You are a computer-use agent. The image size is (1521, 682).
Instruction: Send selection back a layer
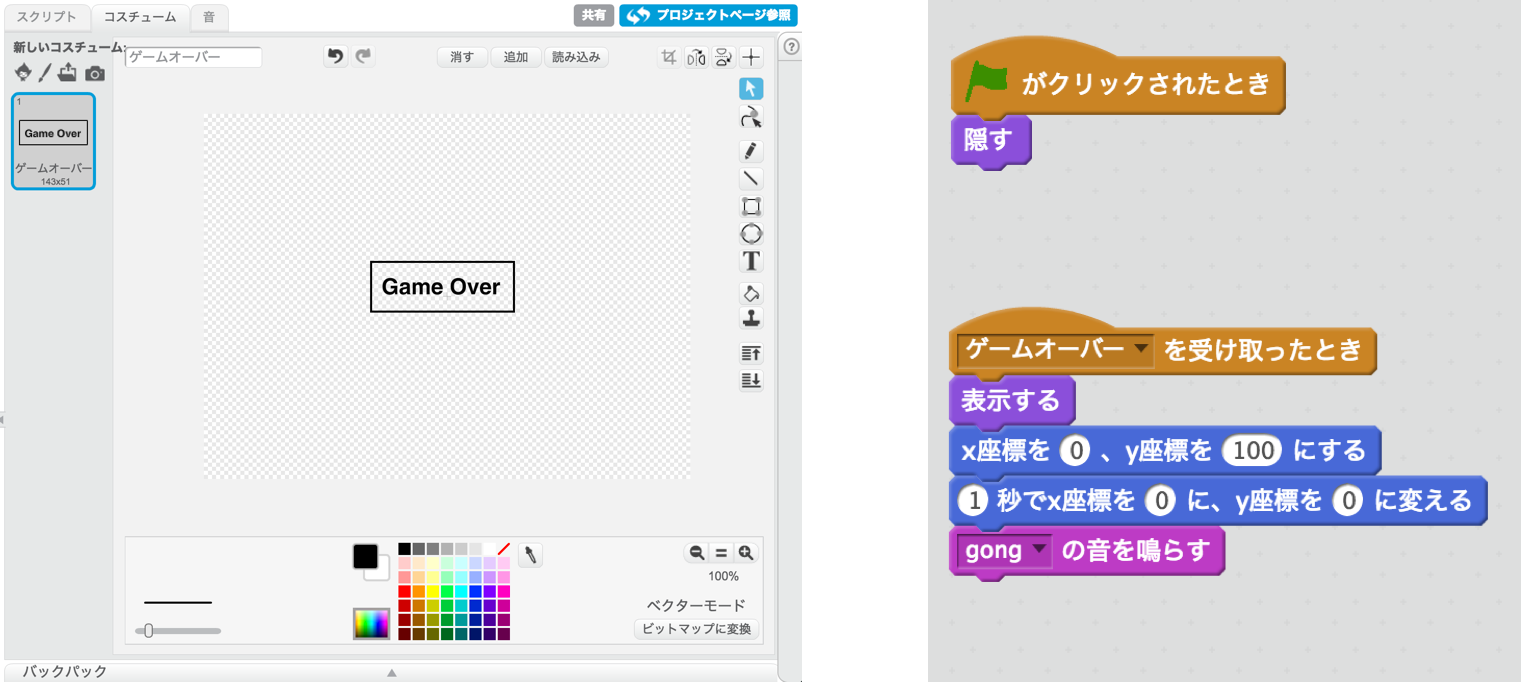click(x=751, y=380)
